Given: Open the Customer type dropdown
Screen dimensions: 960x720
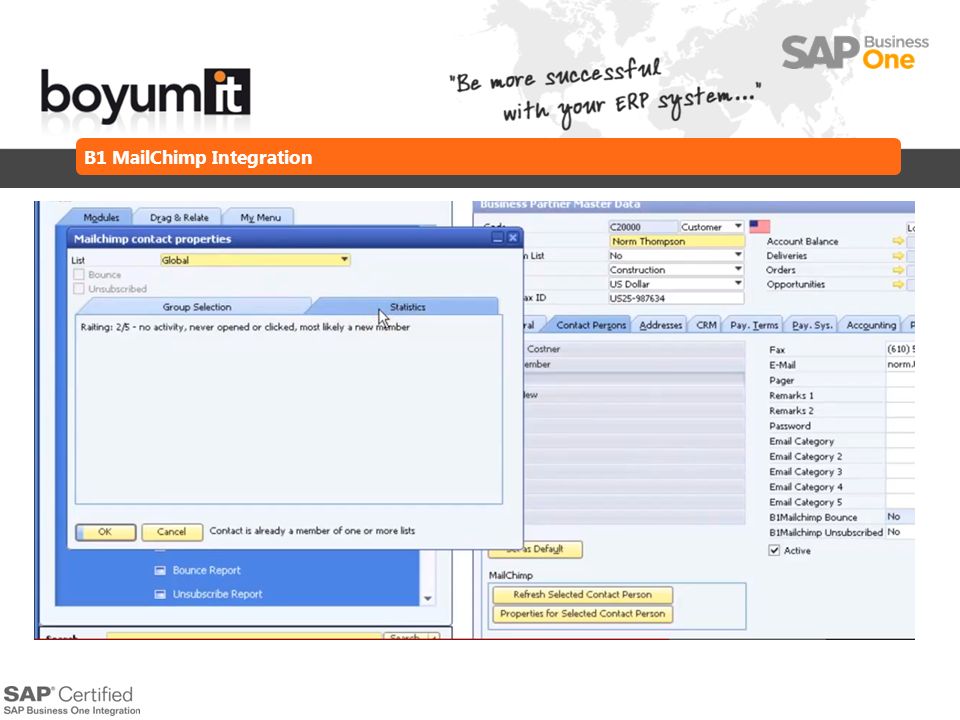Looking at the screenshot, I should coord(738,227).
